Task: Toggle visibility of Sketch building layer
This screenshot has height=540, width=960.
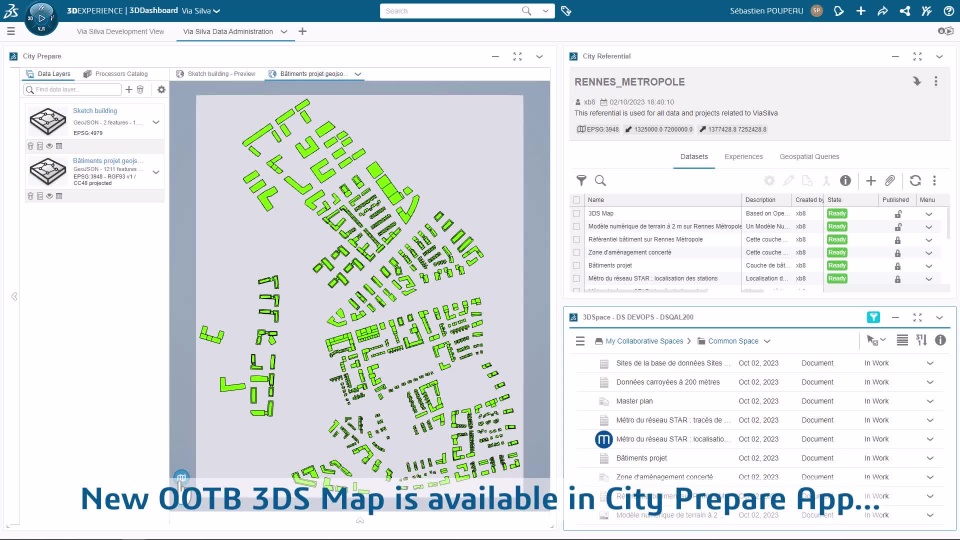Action: [x=50, y=146]
